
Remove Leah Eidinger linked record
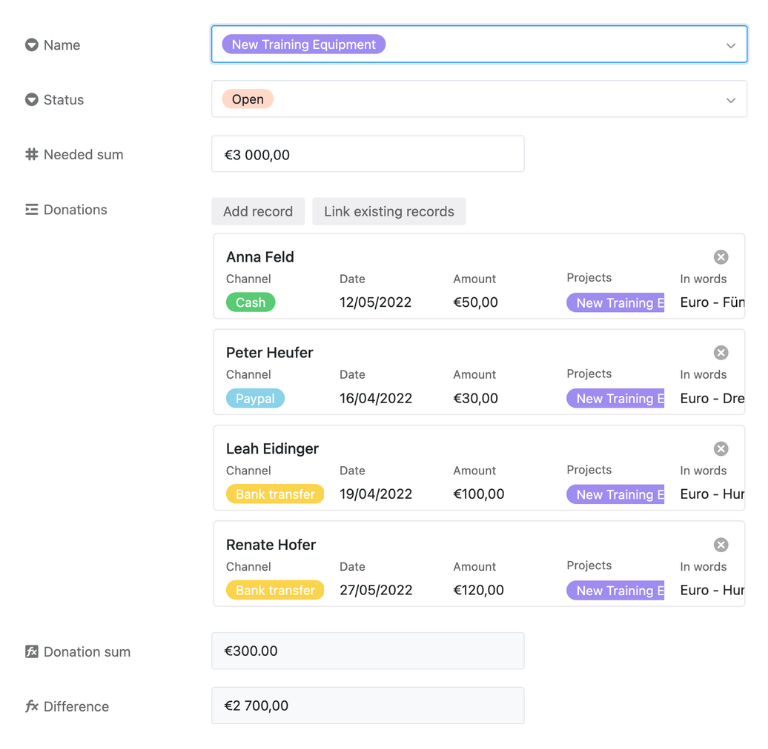[x=720, y=449]
